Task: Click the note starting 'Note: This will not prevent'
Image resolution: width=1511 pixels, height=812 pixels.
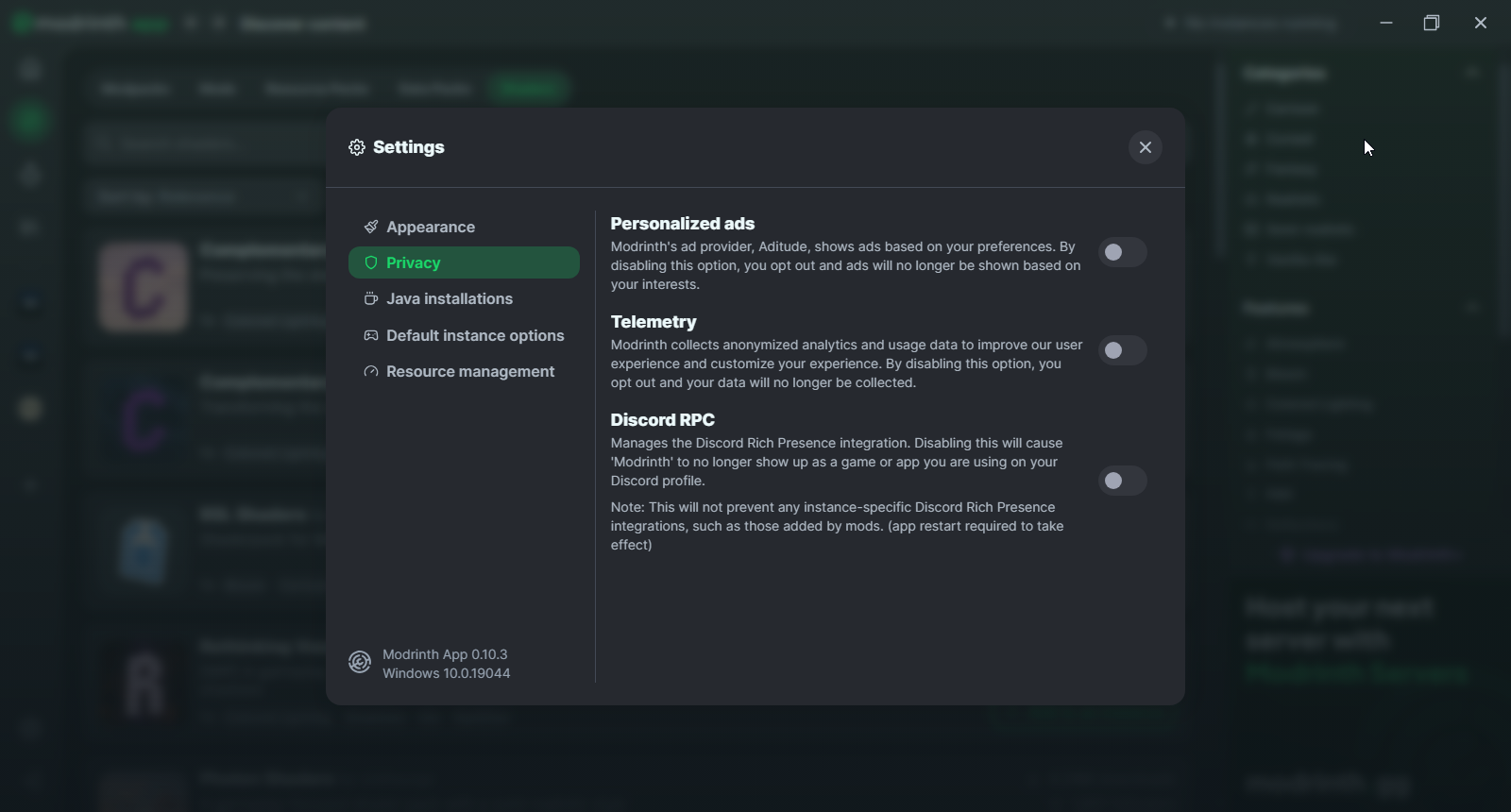Action: pyautogui.click(x=838, y=526)
